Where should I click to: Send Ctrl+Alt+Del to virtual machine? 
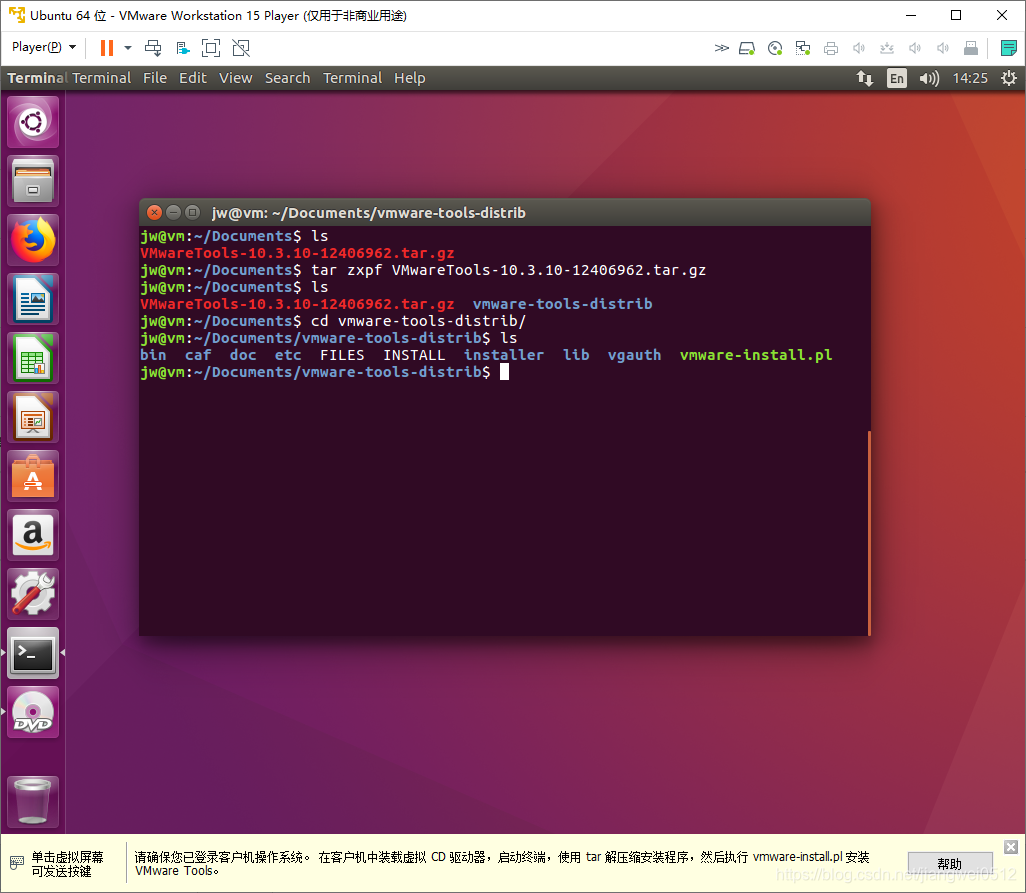point(153,48)
